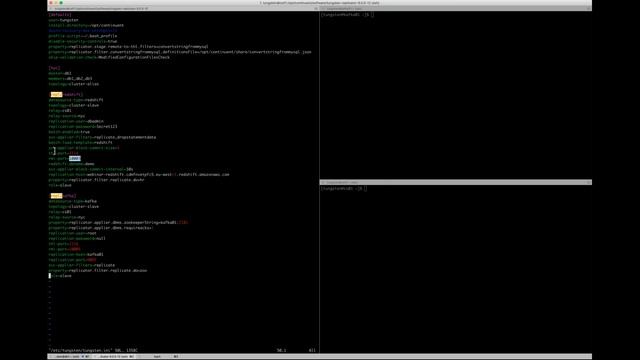Click the datasource-type=kafka line
640x360 pixels.
click(73, 201)
